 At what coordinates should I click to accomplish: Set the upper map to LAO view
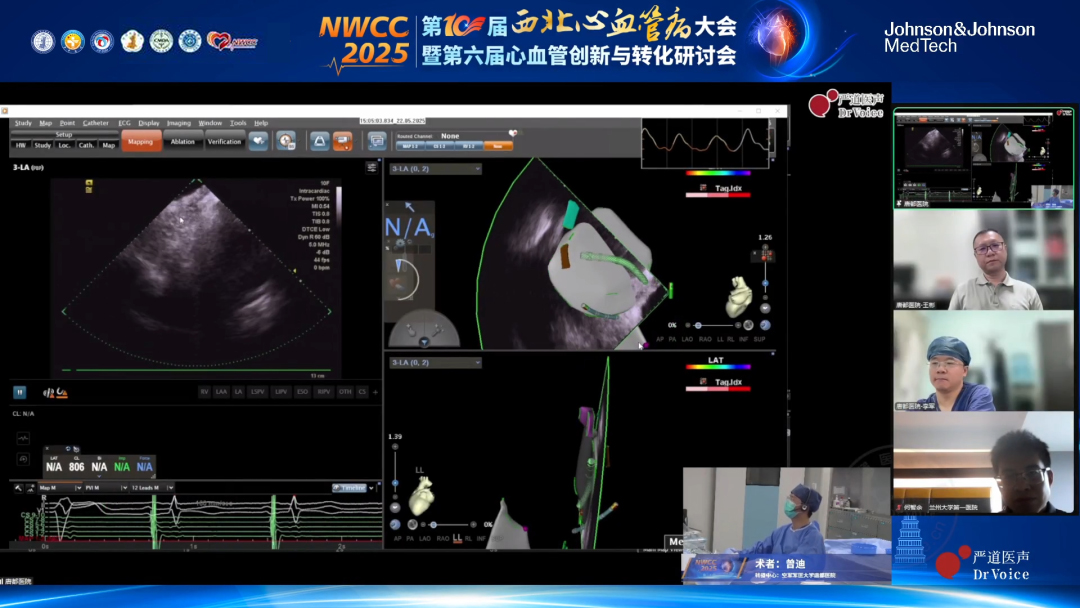coord(687,339)
